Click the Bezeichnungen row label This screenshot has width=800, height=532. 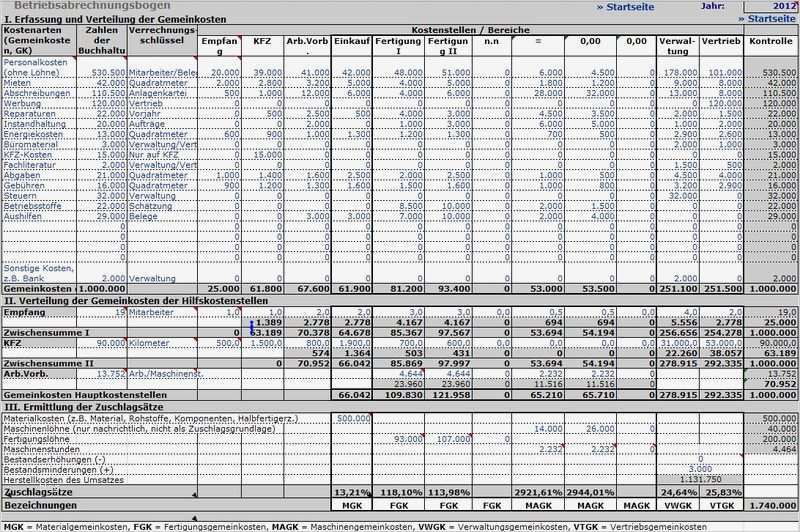click(x=40, y=505)
